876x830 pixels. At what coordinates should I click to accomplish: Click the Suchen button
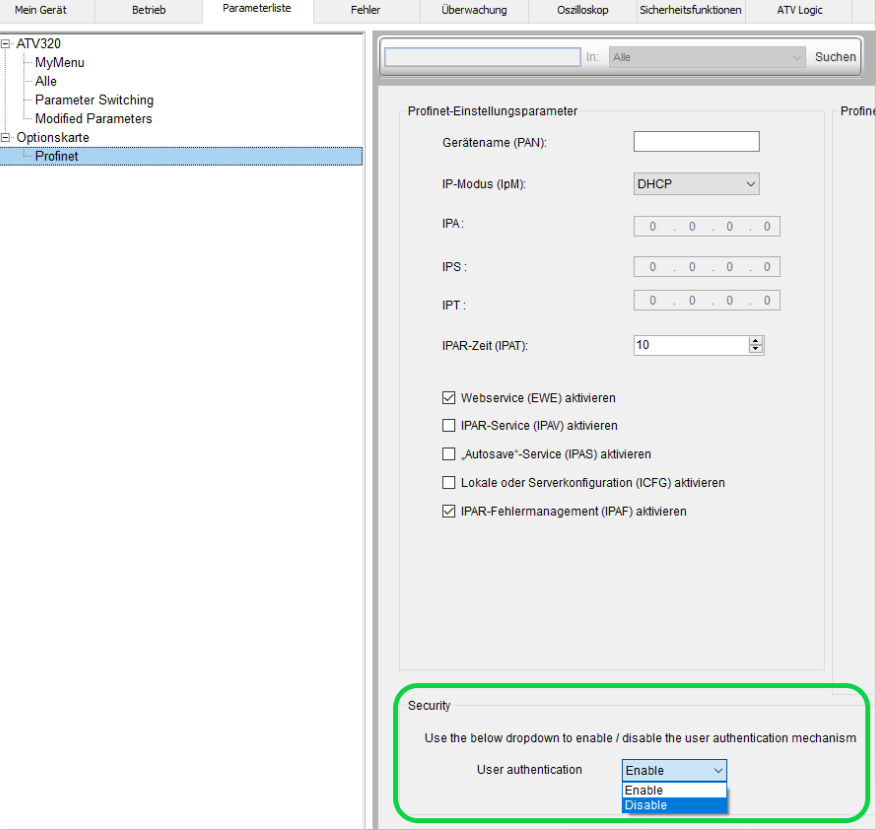tap(835, 57)
